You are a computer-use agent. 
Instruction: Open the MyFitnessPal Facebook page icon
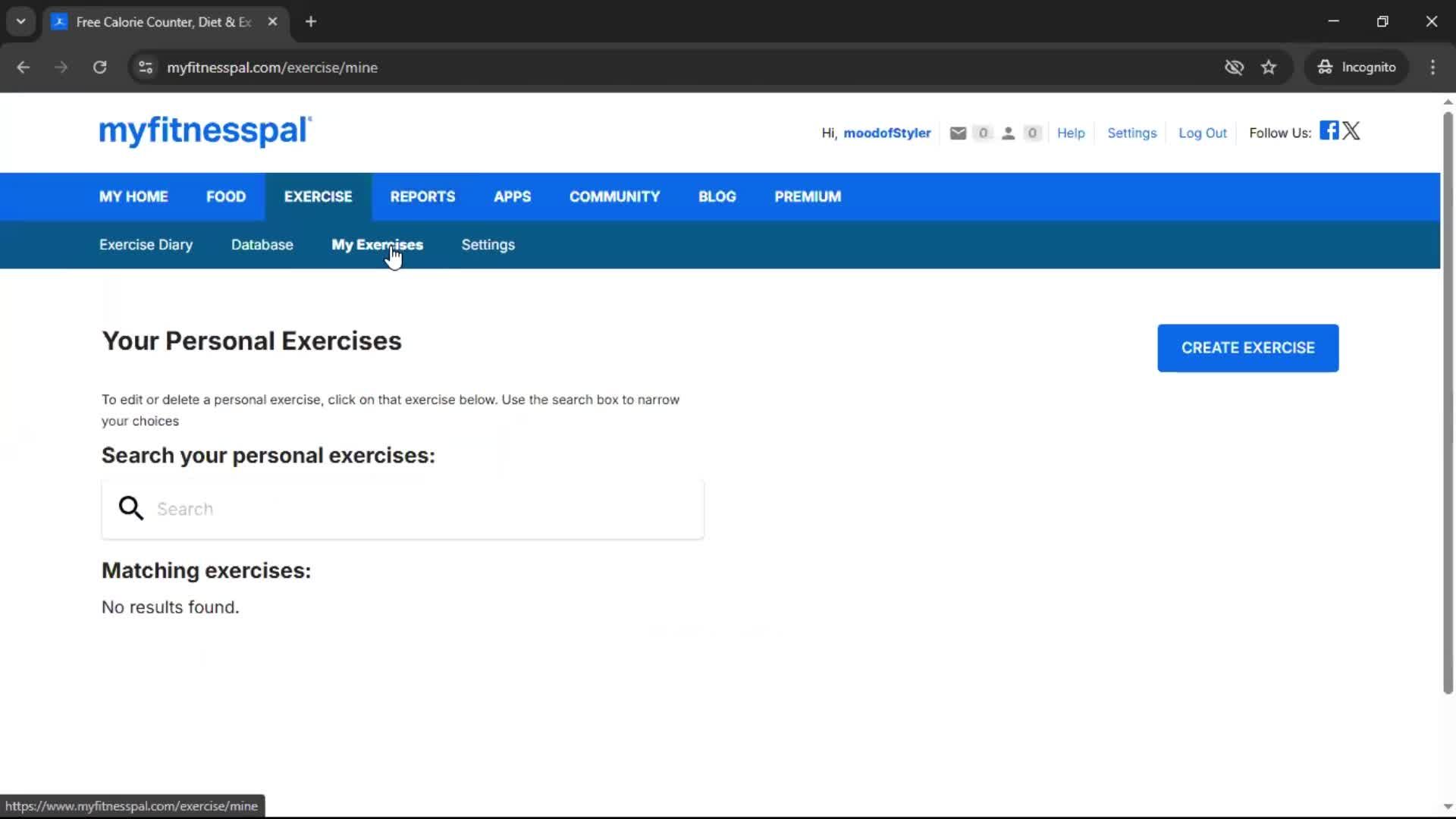pyautogui.click(x=1329, y=130)
